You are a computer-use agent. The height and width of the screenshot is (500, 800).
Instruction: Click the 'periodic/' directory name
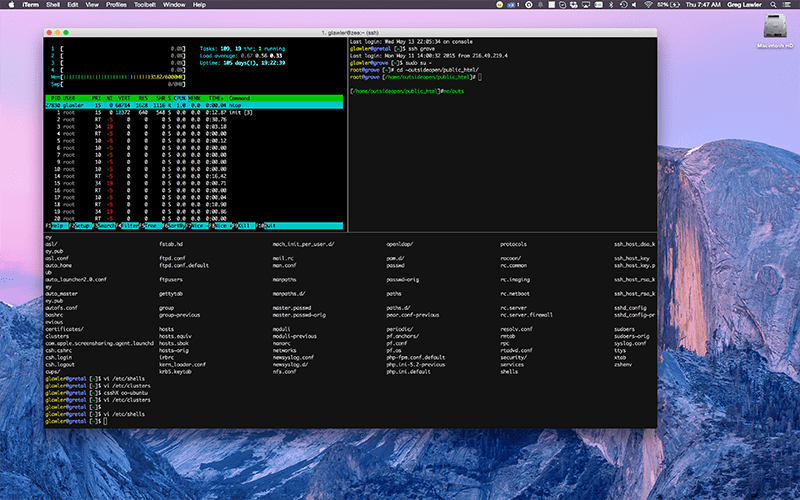point(399,329)
